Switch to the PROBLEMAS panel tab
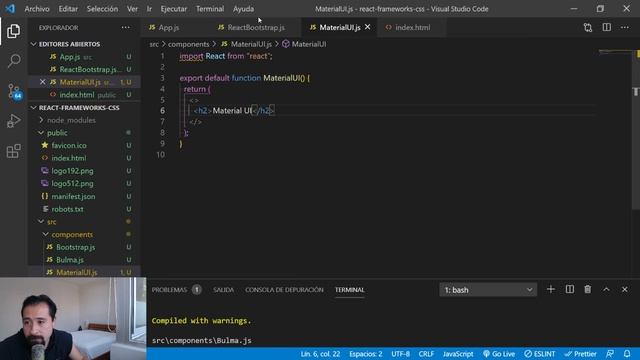Image resolution: width=640 pixels, height=360 pixels. pyautogui.click(x=176, y=290)
